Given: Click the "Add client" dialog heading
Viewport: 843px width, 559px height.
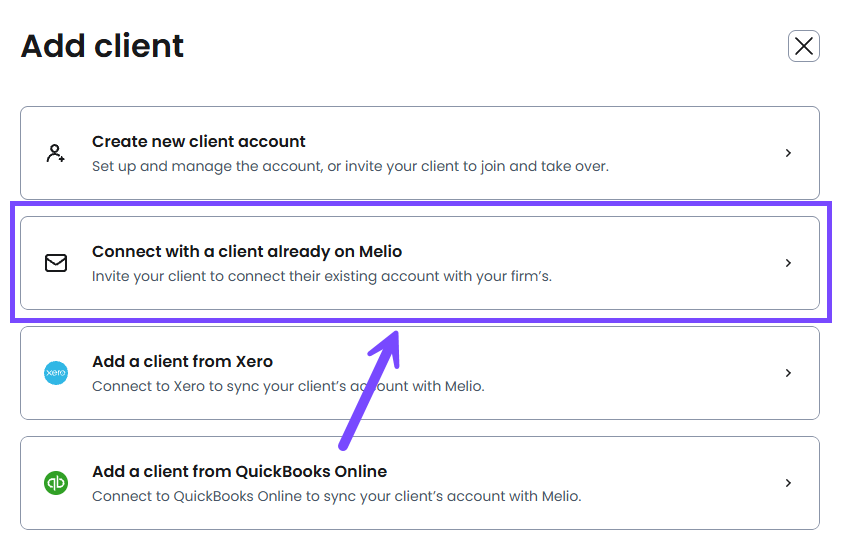Looking at the screenshot, I should click(102, 46).
